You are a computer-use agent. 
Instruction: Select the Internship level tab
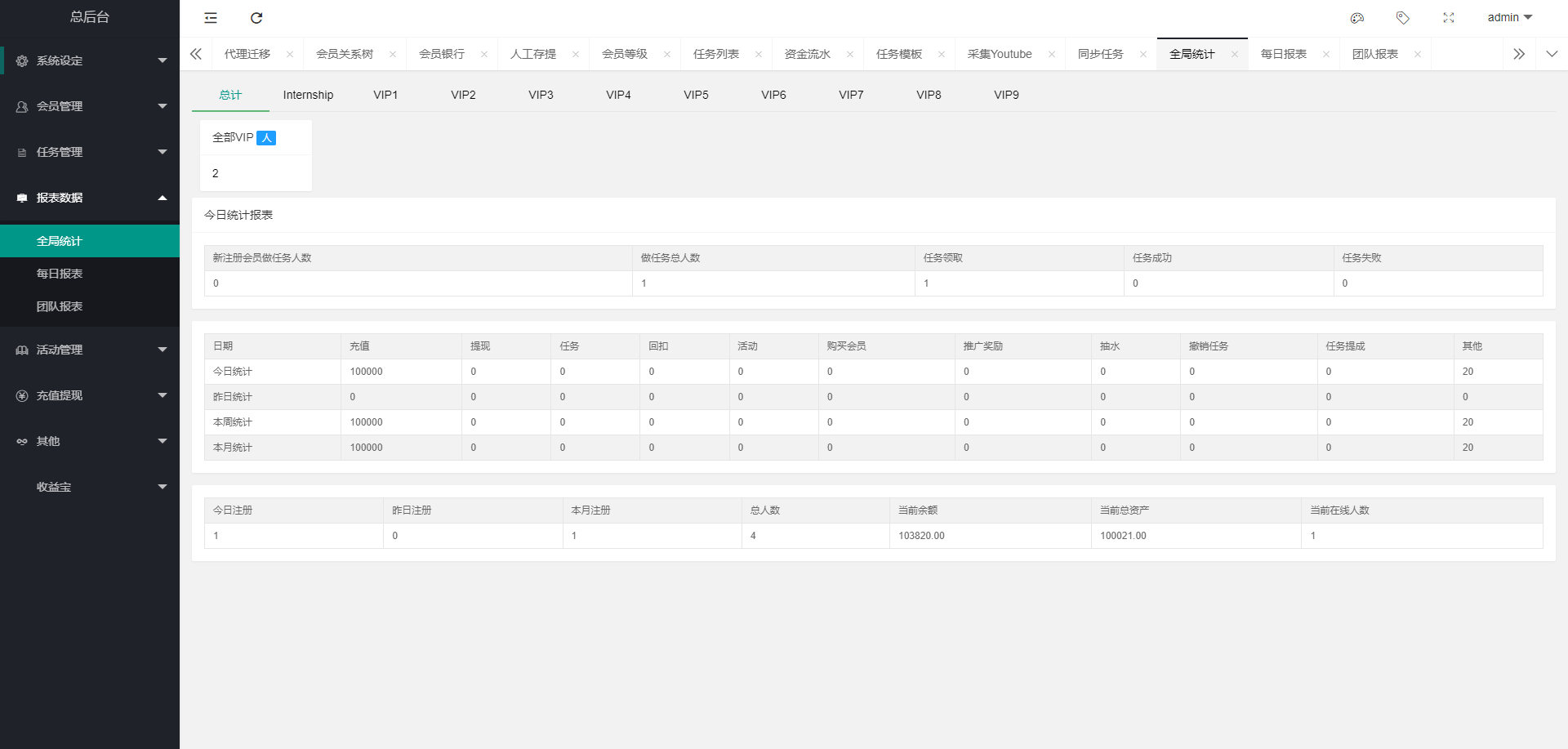(x=308, y=95)
